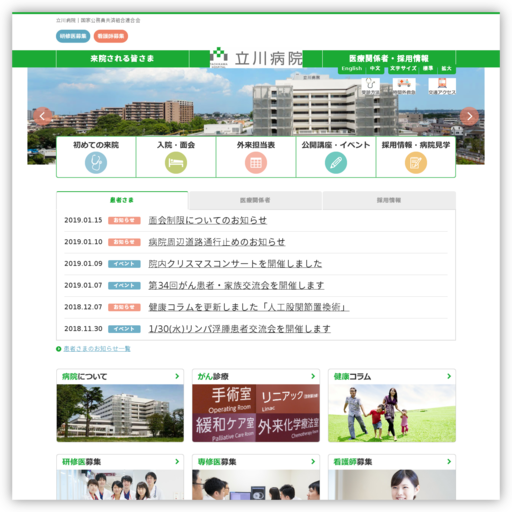Open the 手術室 signage photo thumbnail
The image size is (512, 512).
(x=256, y=413)
